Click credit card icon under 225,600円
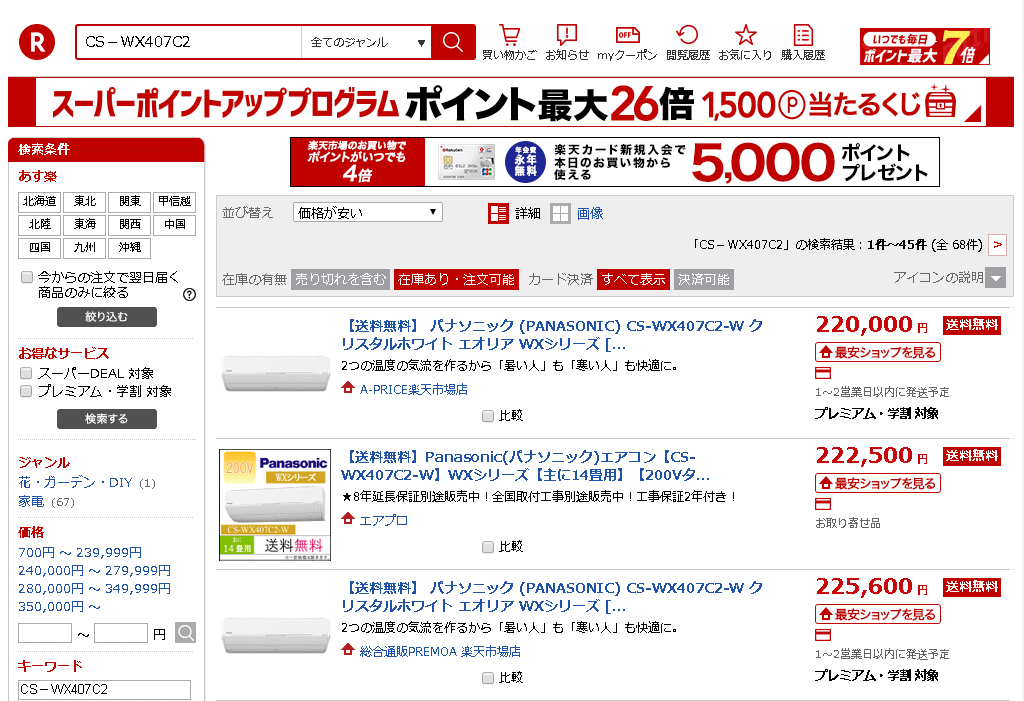 click(823, 635)
